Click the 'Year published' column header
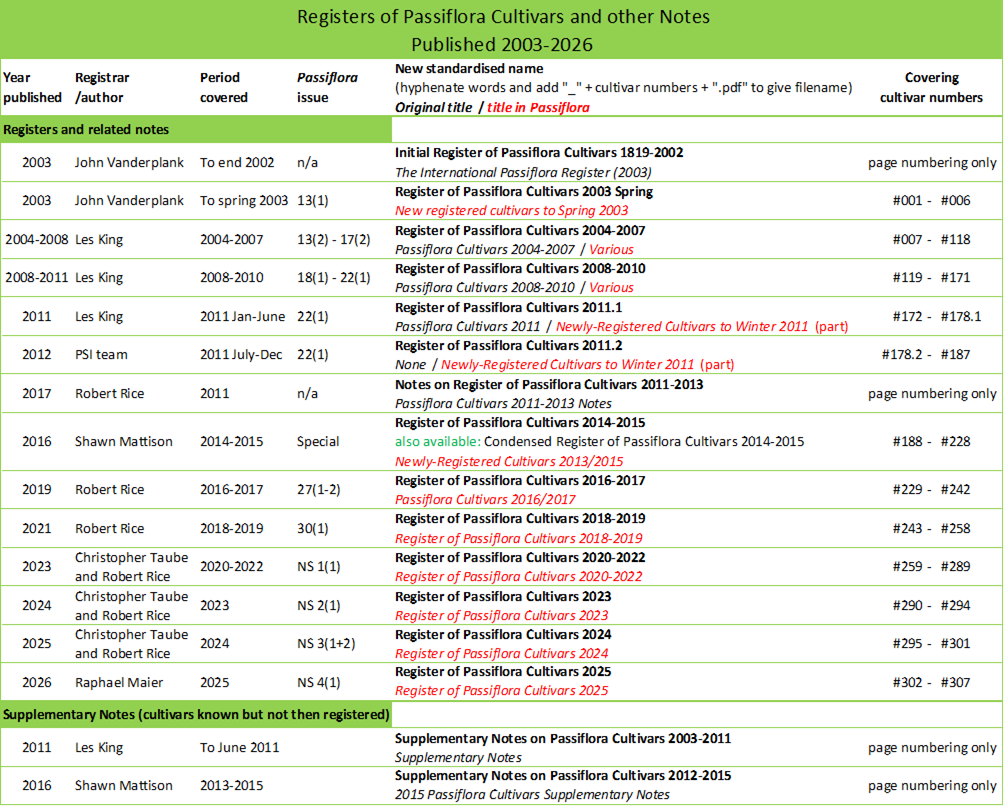This screenshot has height=806, width=1004. [32, 88]
